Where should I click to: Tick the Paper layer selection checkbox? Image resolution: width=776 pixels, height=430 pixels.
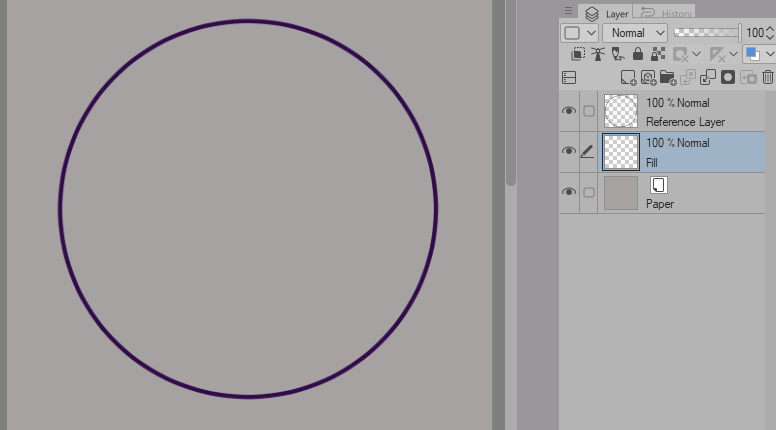588,192
